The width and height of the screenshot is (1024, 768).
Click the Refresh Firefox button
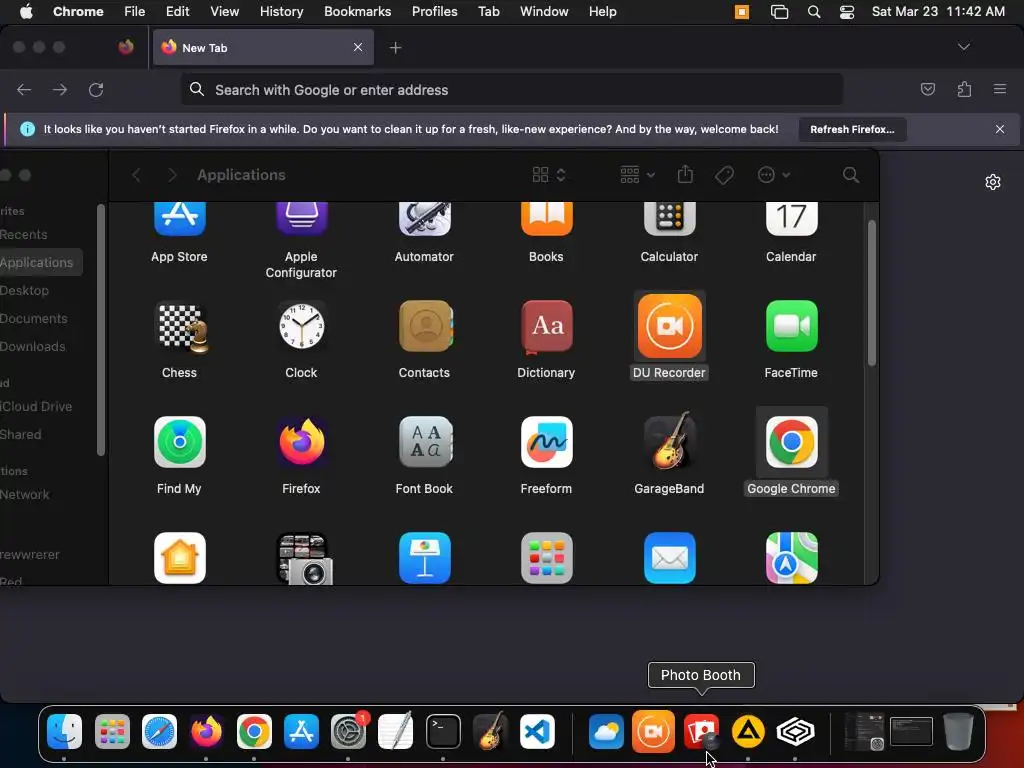(x=852, y=129)
